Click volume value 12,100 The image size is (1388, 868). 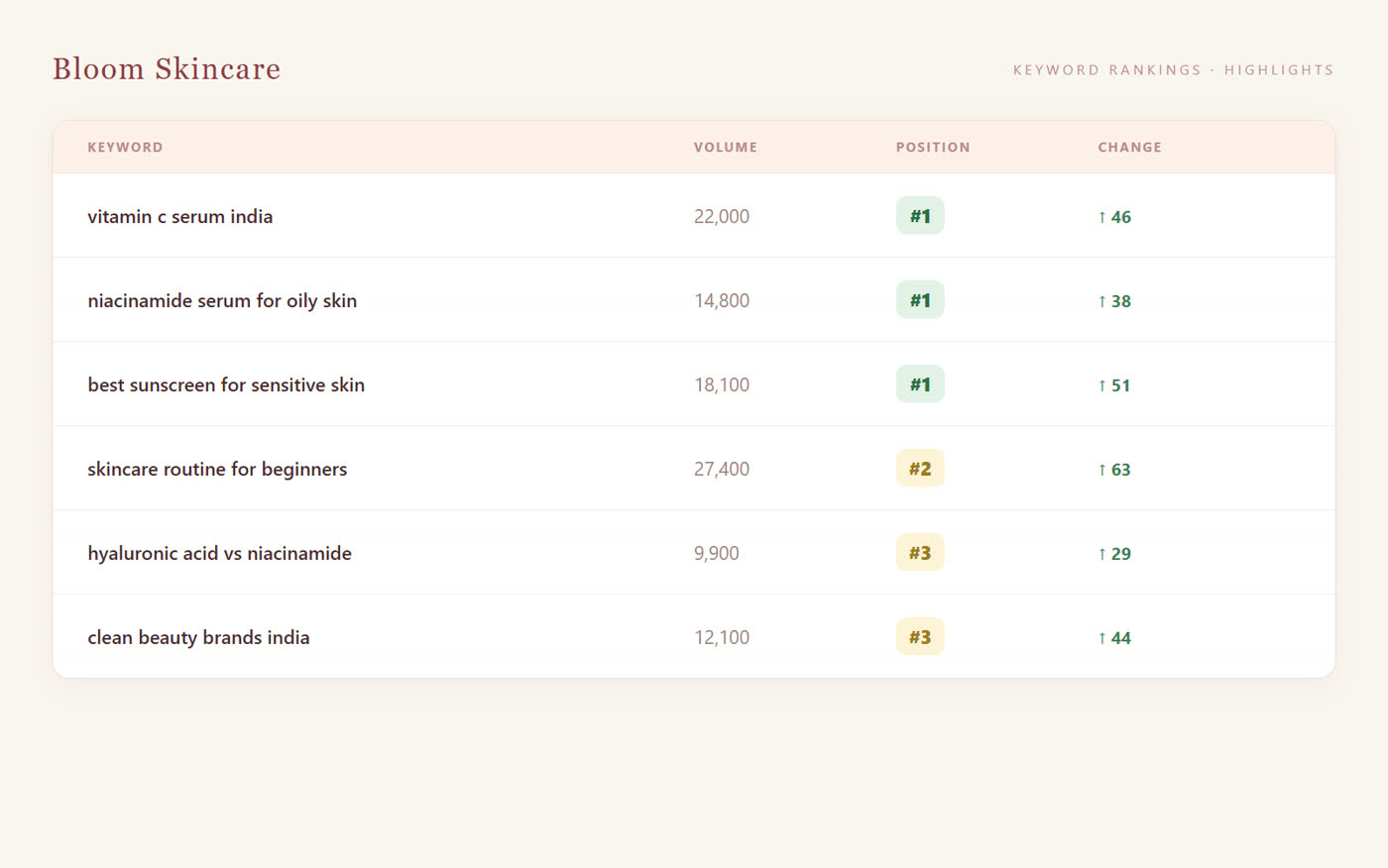pyautogui.click(x=722, y=637)
